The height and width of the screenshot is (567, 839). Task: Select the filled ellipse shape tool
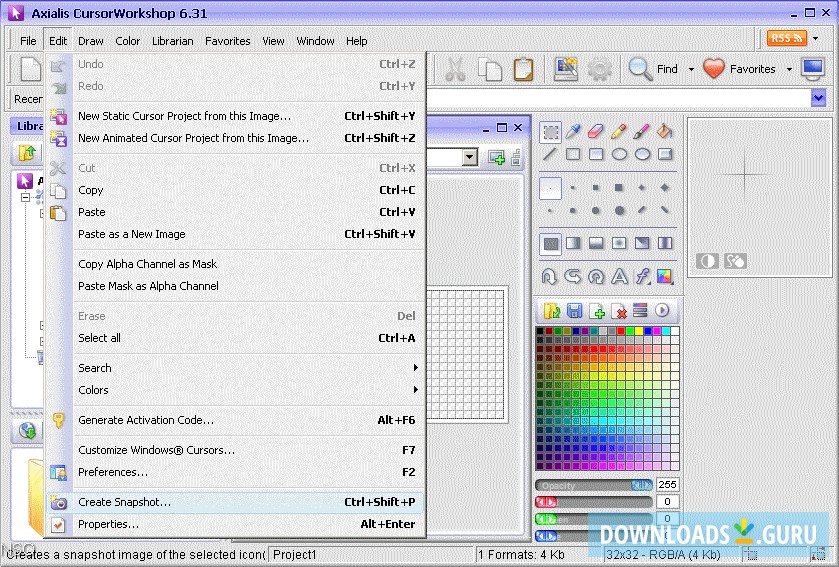(x=642, y=155)
